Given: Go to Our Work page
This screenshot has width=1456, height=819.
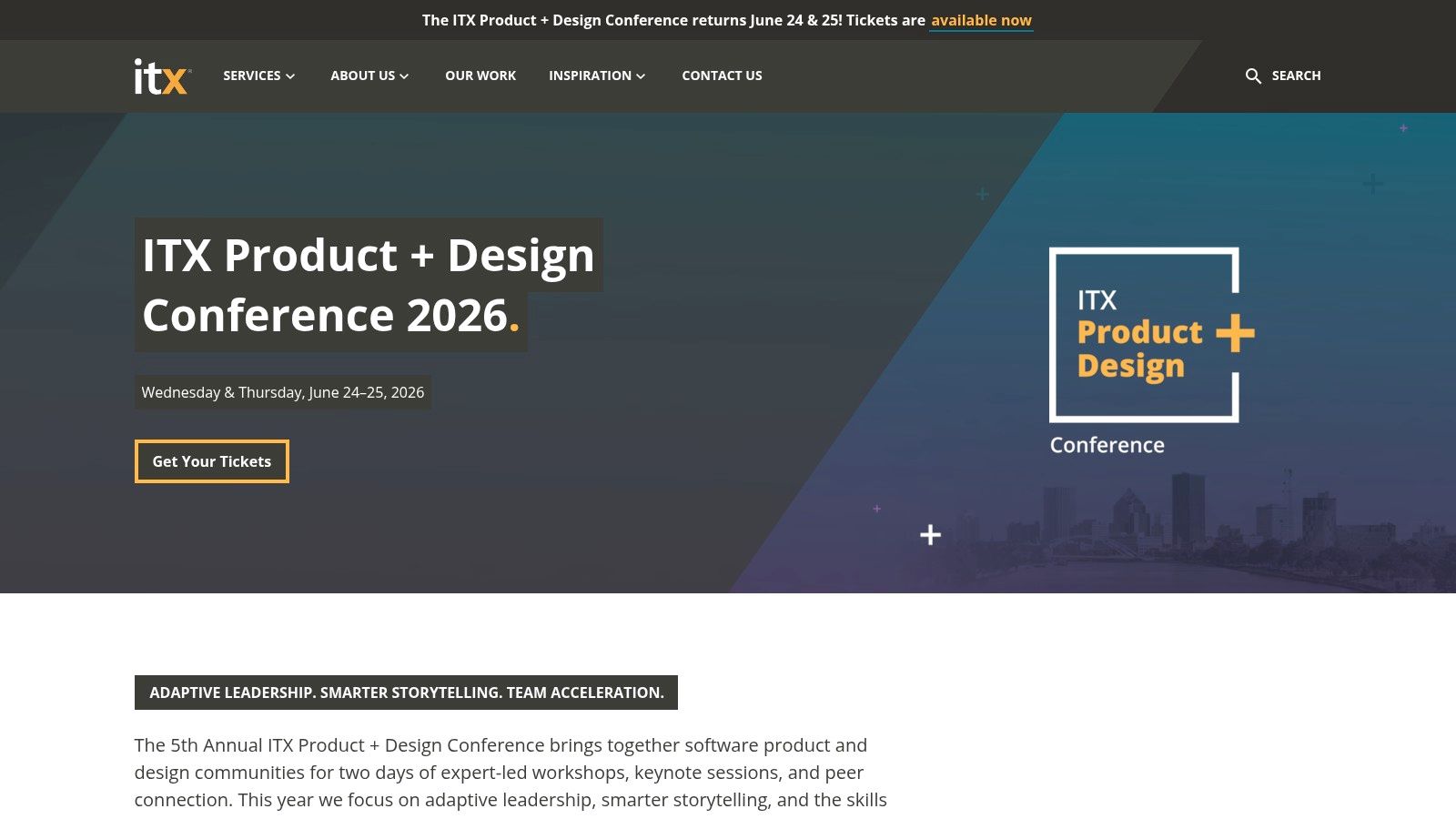Looking at the screenshot, I should click(480, 76).
